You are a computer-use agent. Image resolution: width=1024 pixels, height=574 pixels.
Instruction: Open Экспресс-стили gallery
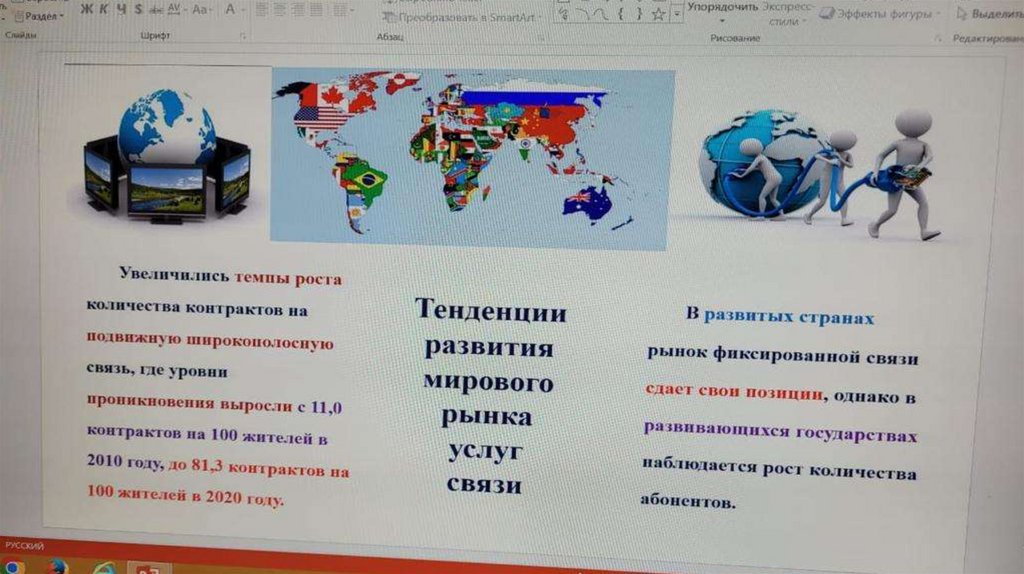point(788,14)
